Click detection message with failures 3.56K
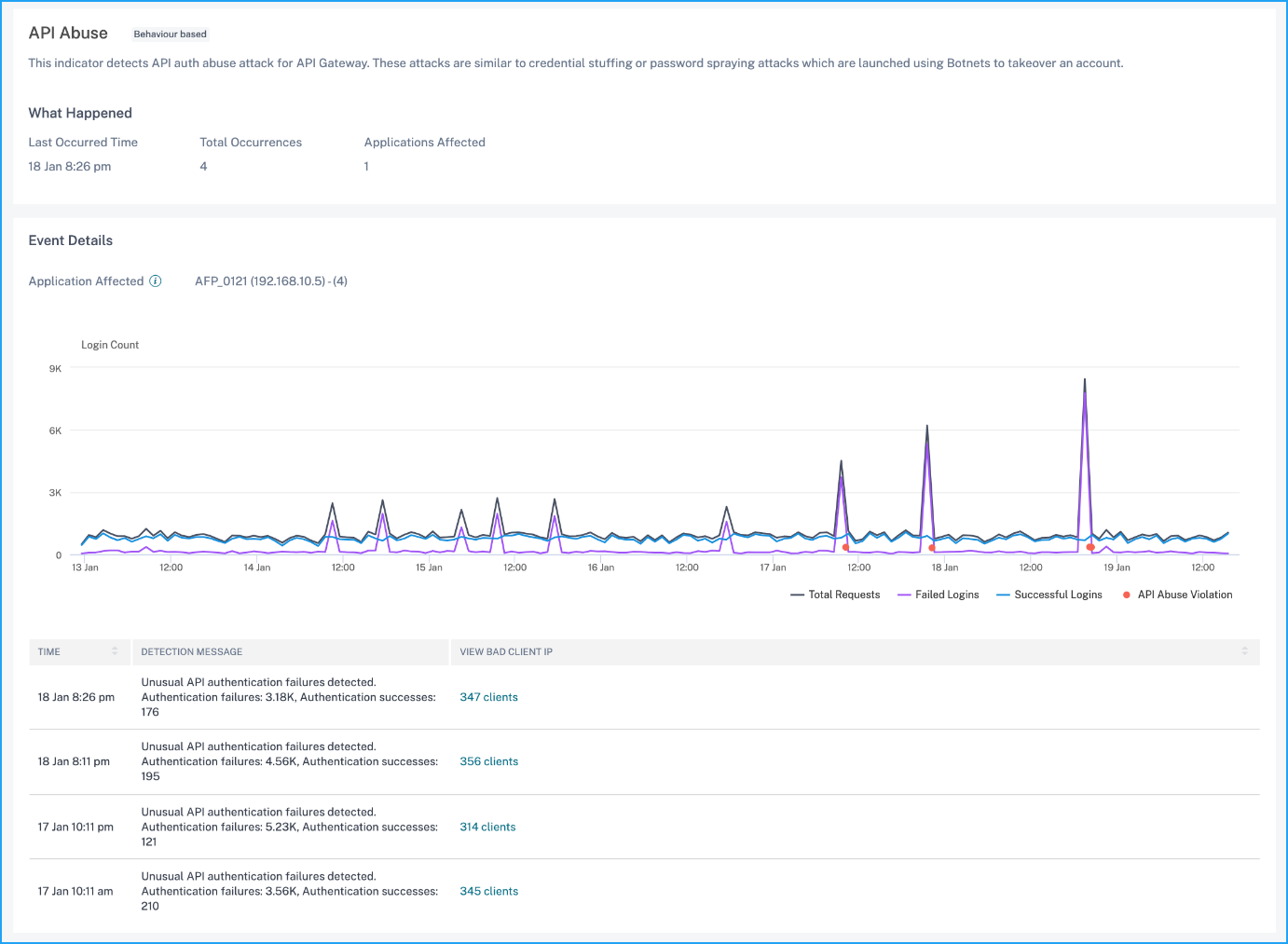The height and width of the screenshot is (944, 1288). 290,891
